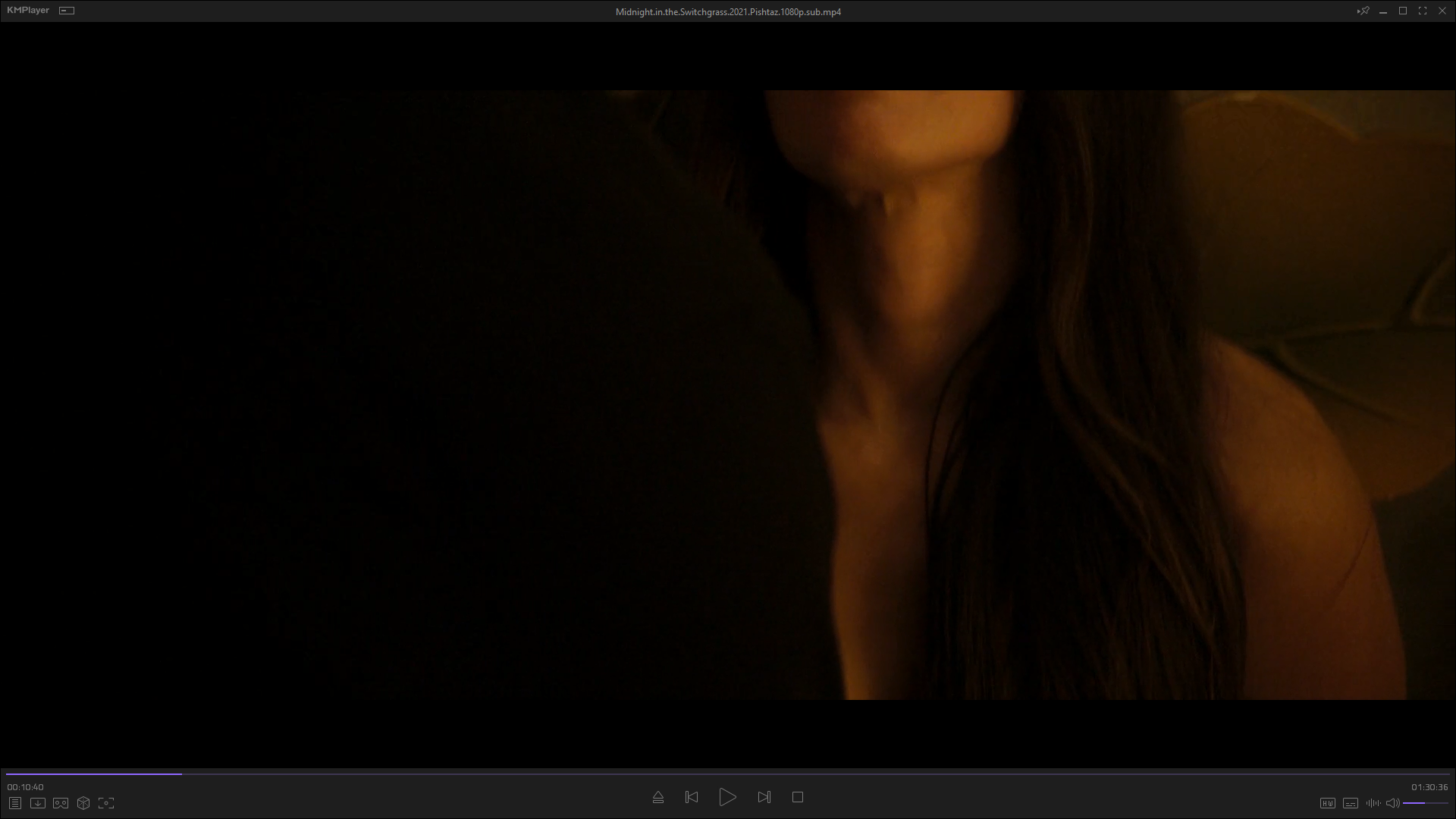The height and width of the screenshot is (819, 1456).
Task: Toggle the subtitles icon
Action: 1351,803
